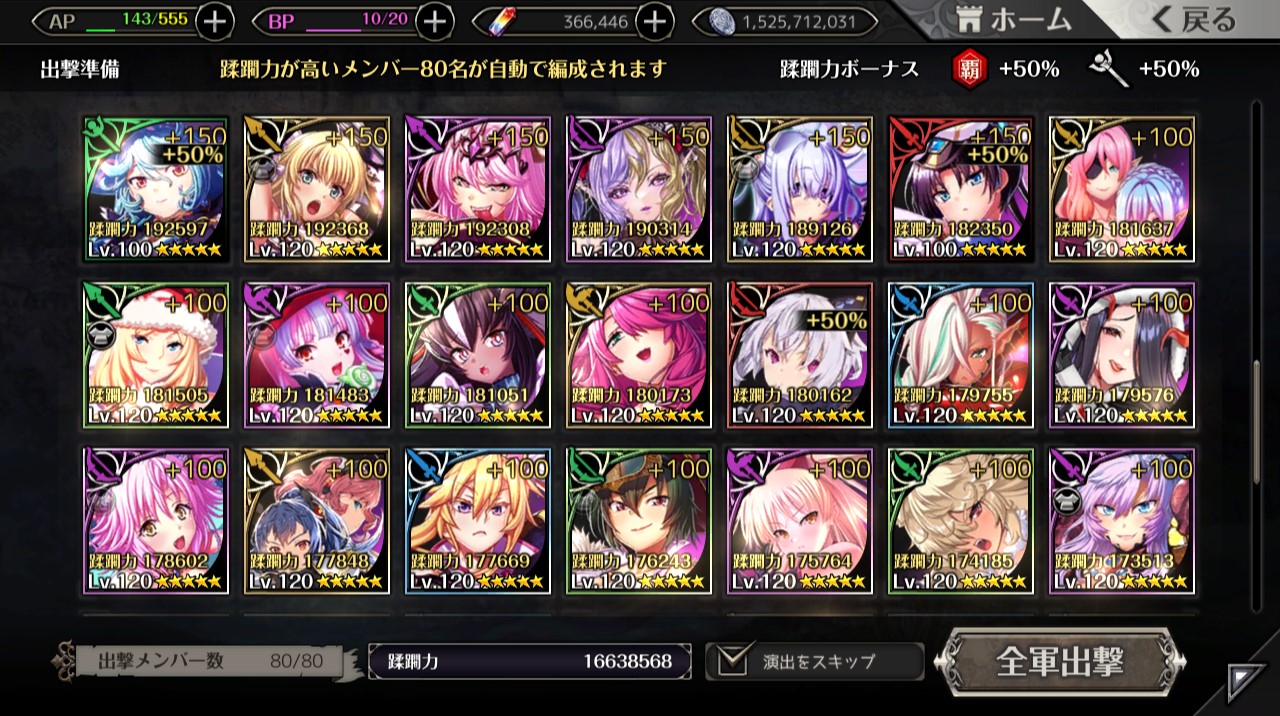Select Santa hat character card 181505
Screen dimensions: 1280x716
[155, 355]
